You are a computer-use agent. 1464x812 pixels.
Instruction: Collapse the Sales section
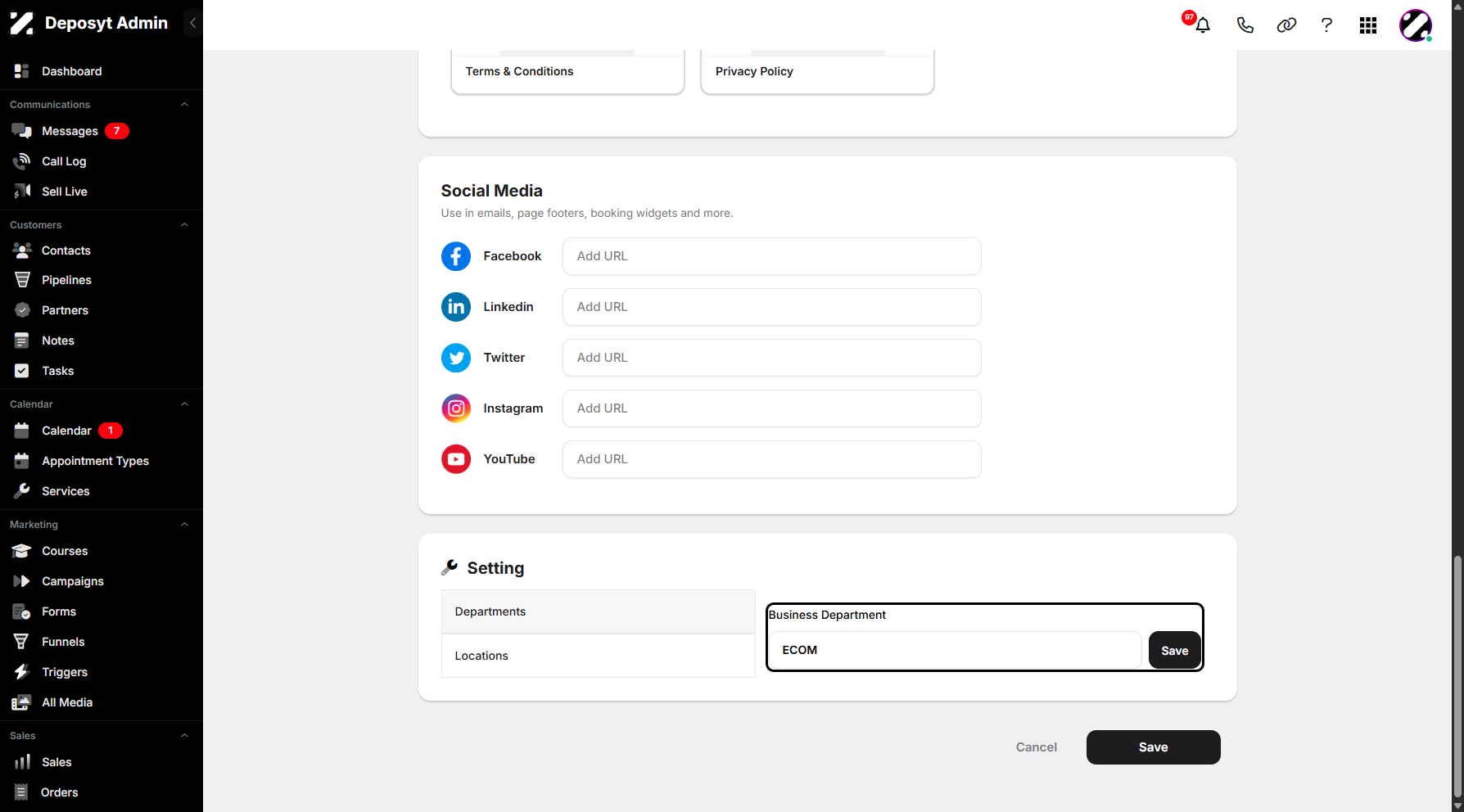pos(184,736)
